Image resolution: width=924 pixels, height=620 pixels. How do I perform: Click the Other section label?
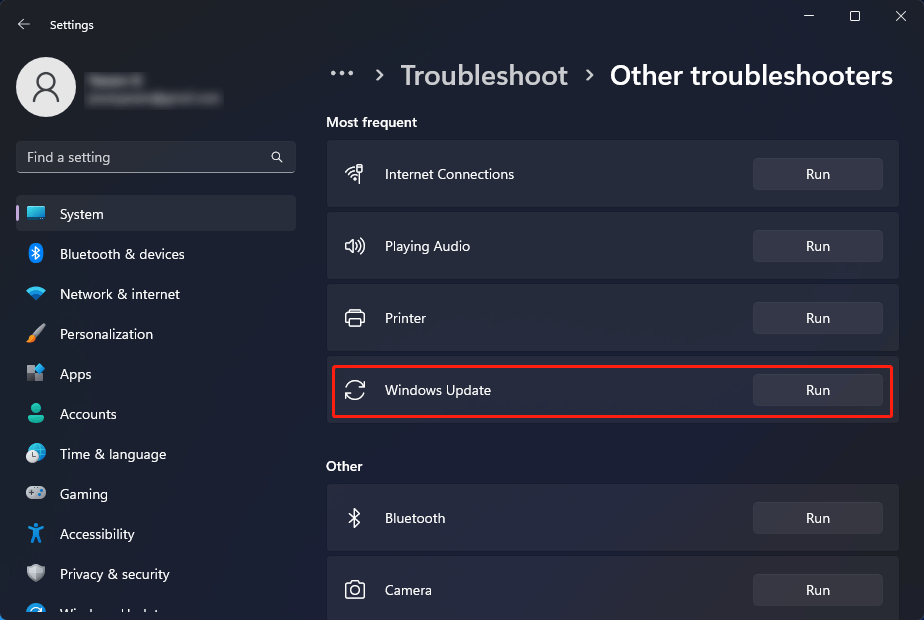pyautogui.click(x=344, y=466)
